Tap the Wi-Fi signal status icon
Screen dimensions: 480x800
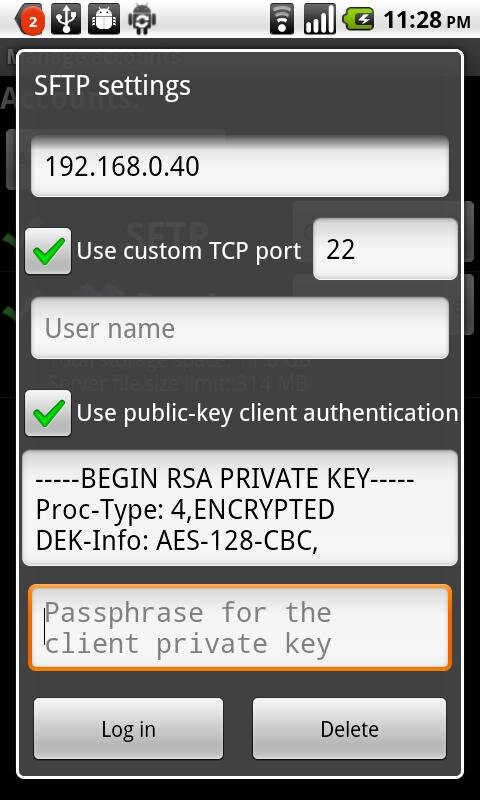[282, 20]
